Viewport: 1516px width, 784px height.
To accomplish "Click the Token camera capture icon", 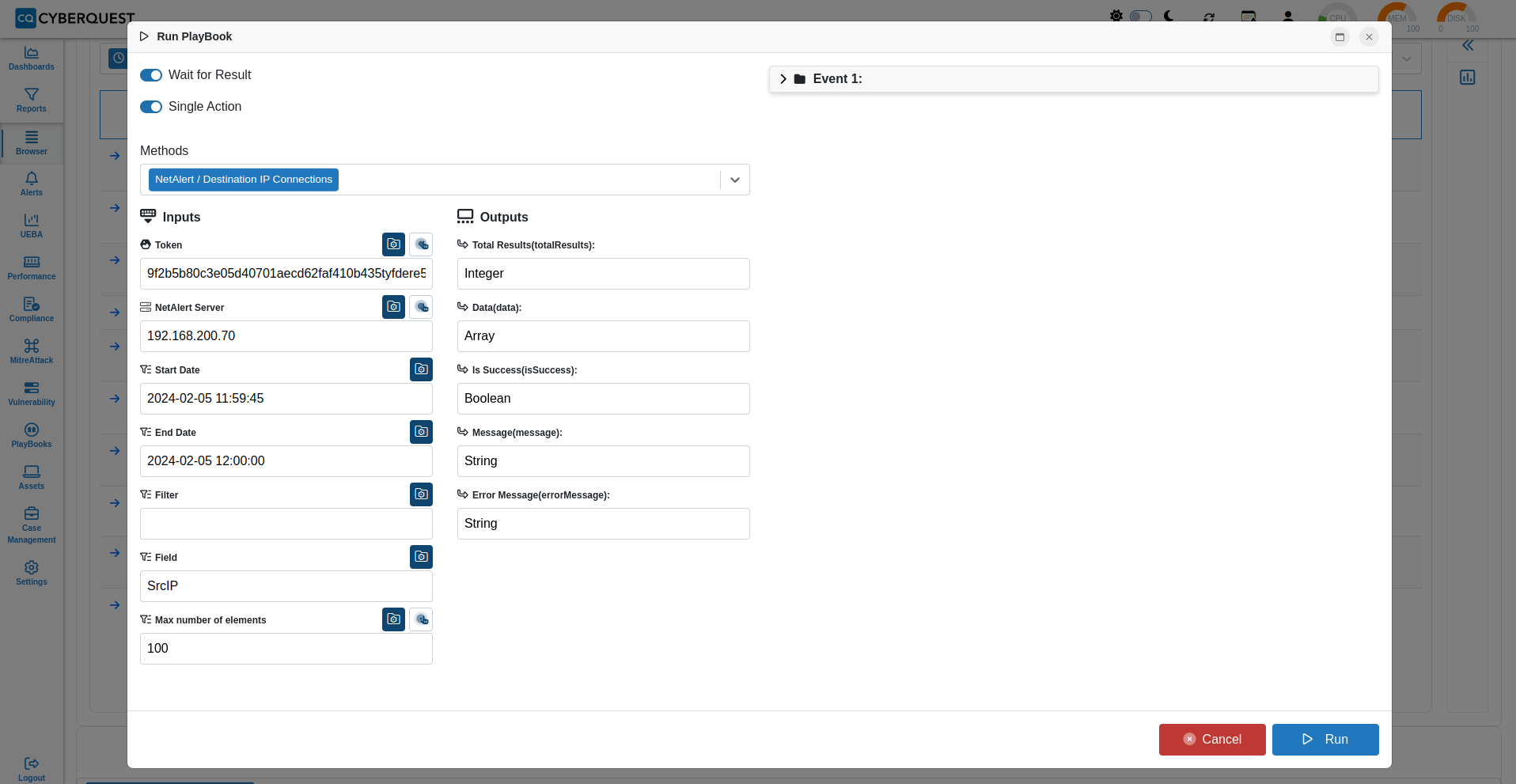I will (393, 244).
